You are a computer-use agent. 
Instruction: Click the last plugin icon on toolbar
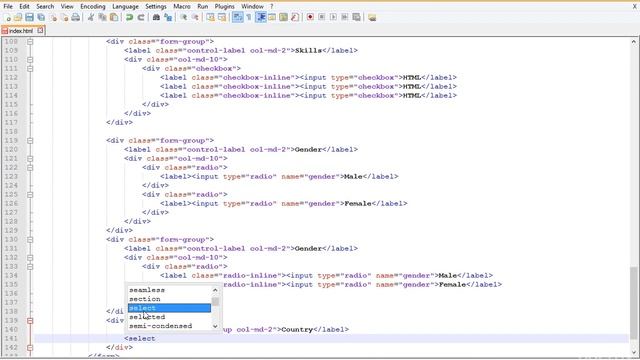point(372,18)
